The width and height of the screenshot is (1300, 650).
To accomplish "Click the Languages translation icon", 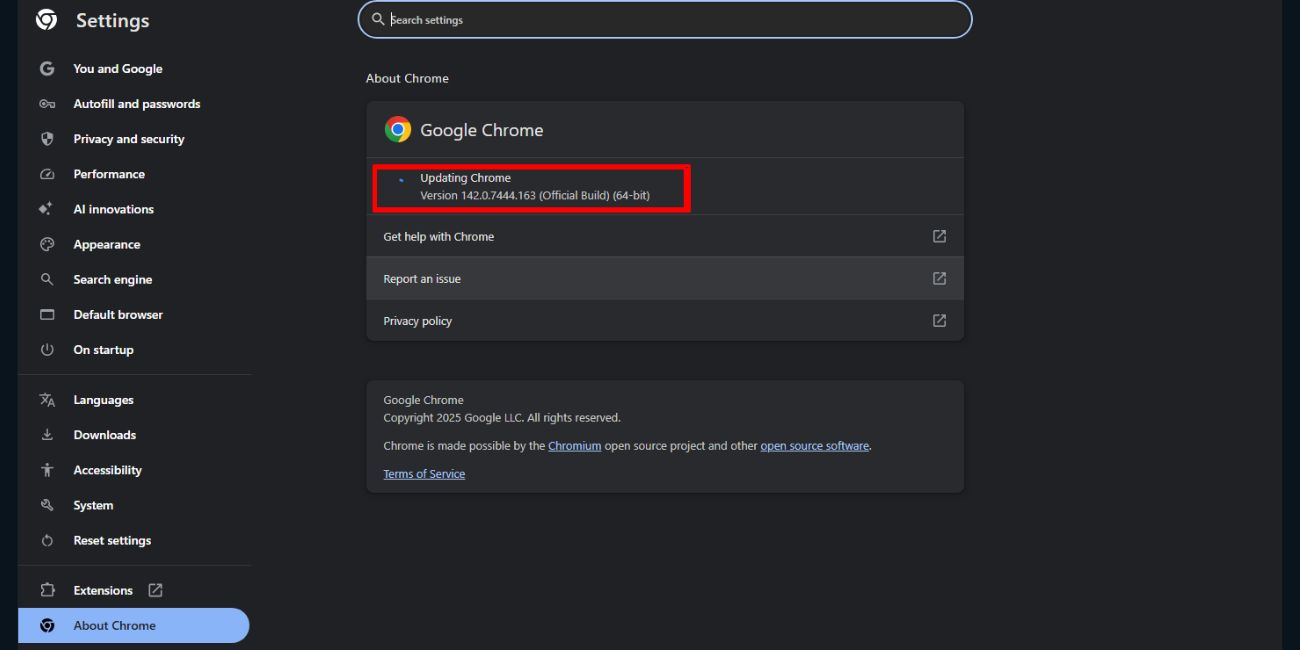I will click(x=46, y=399).
